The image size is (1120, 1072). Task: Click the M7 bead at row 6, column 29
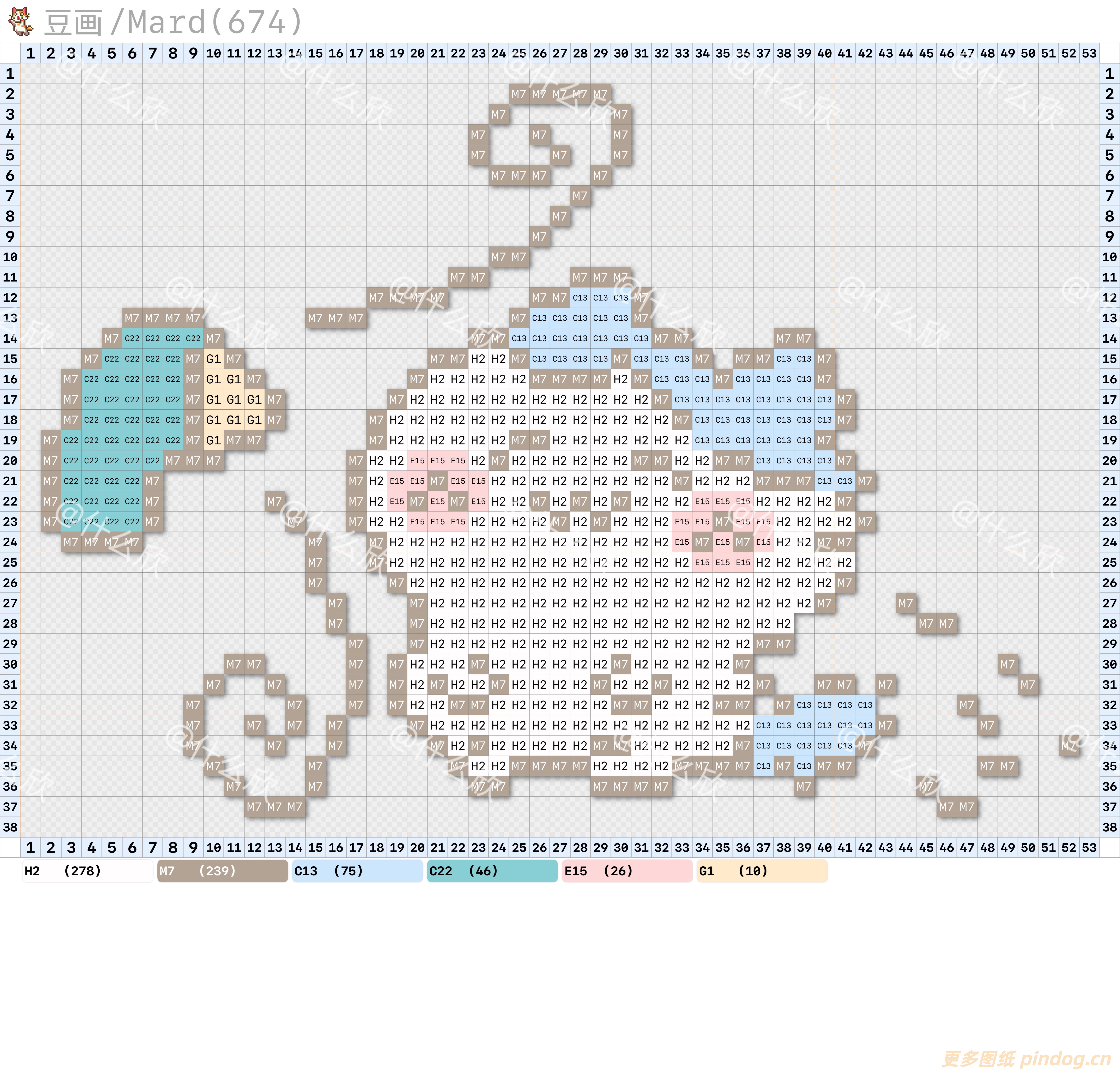[600, 175]
